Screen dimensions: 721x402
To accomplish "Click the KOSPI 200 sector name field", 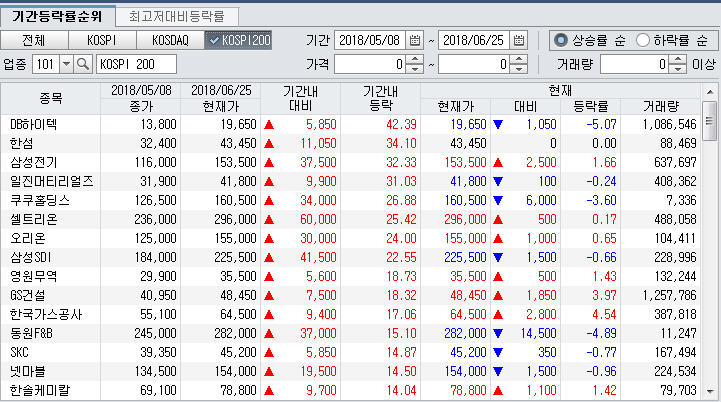I will pos(135,64).
